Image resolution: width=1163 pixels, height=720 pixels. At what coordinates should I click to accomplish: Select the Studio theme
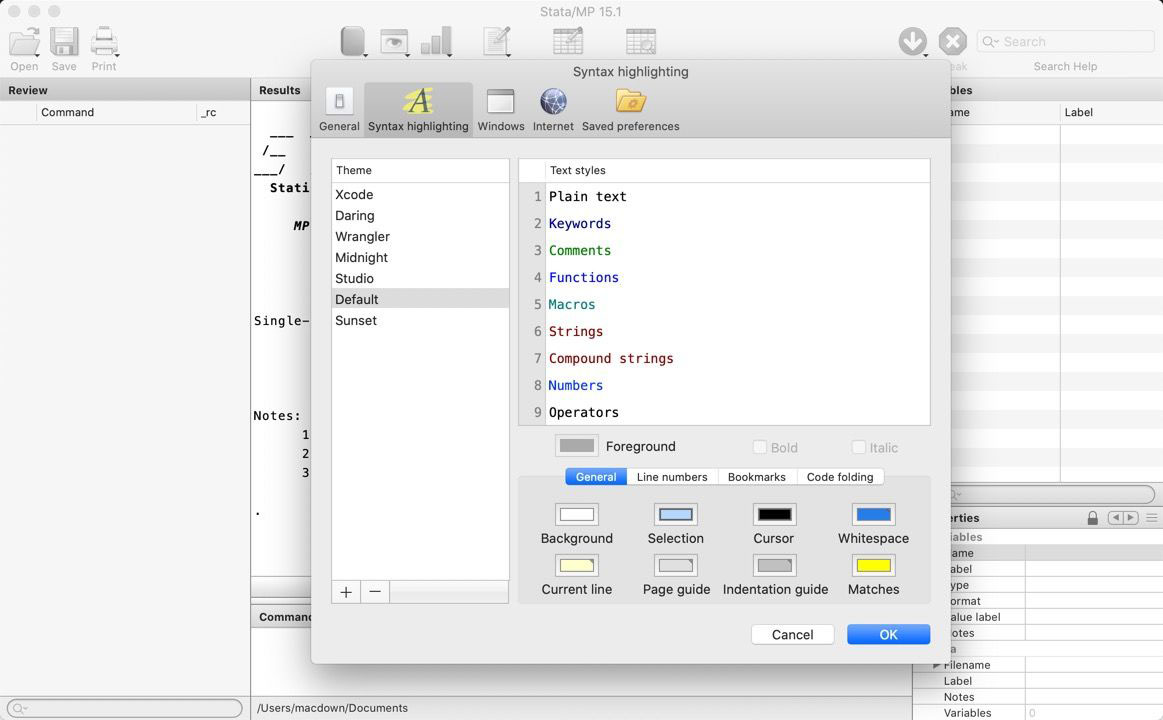[x=420, y=278]
